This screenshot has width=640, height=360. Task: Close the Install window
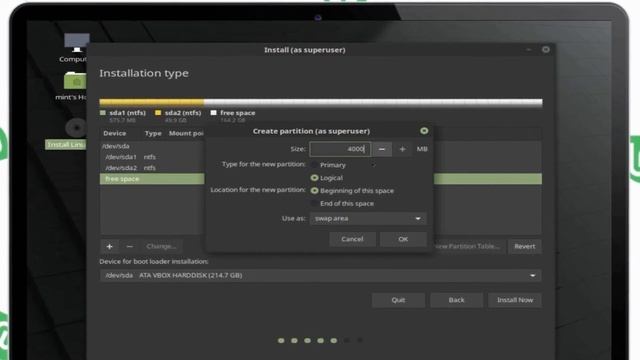pyautogui.click(x=546, y=49)
